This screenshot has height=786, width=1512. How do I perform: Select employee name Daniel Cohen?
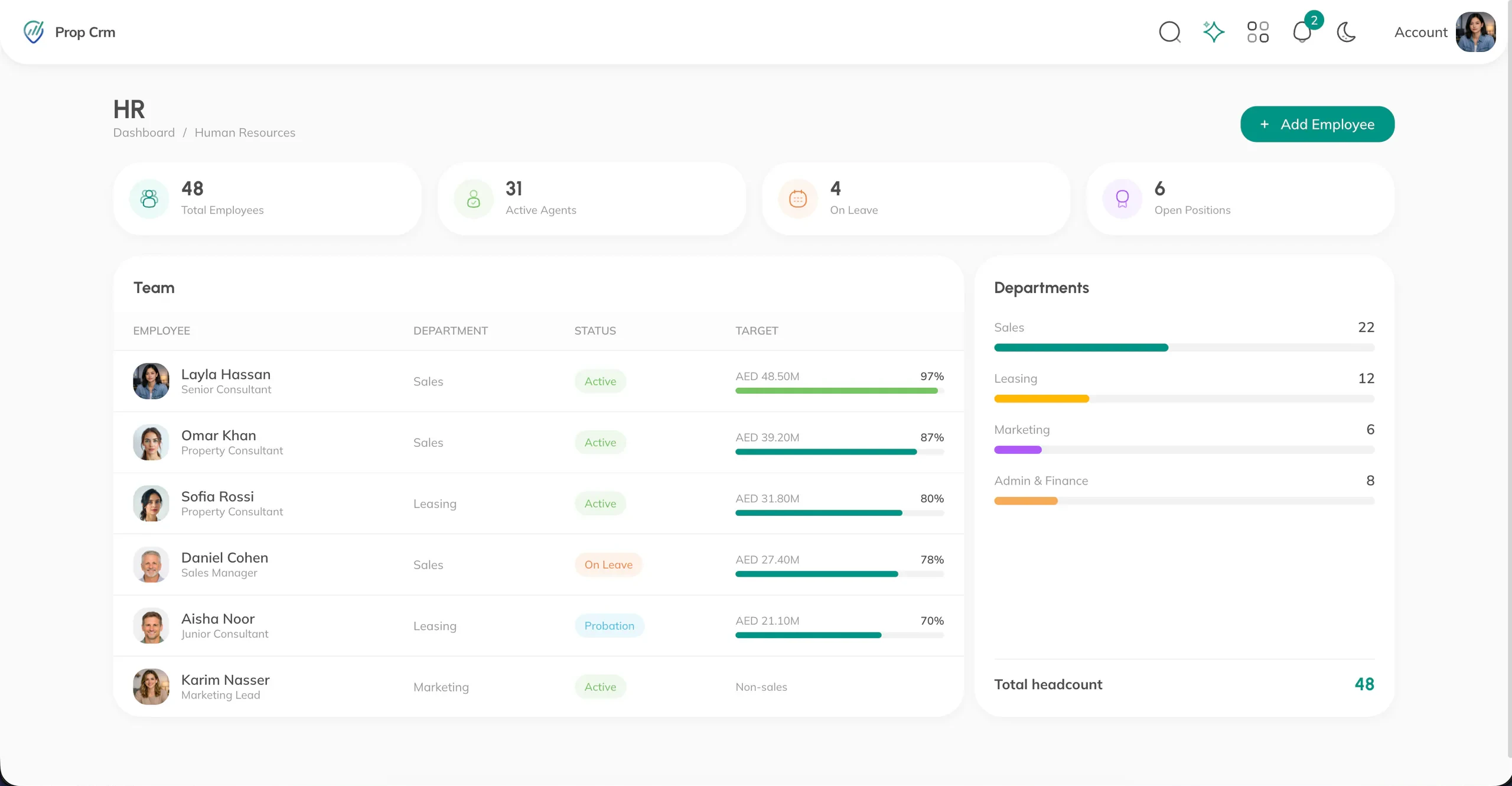click(224, 558)
